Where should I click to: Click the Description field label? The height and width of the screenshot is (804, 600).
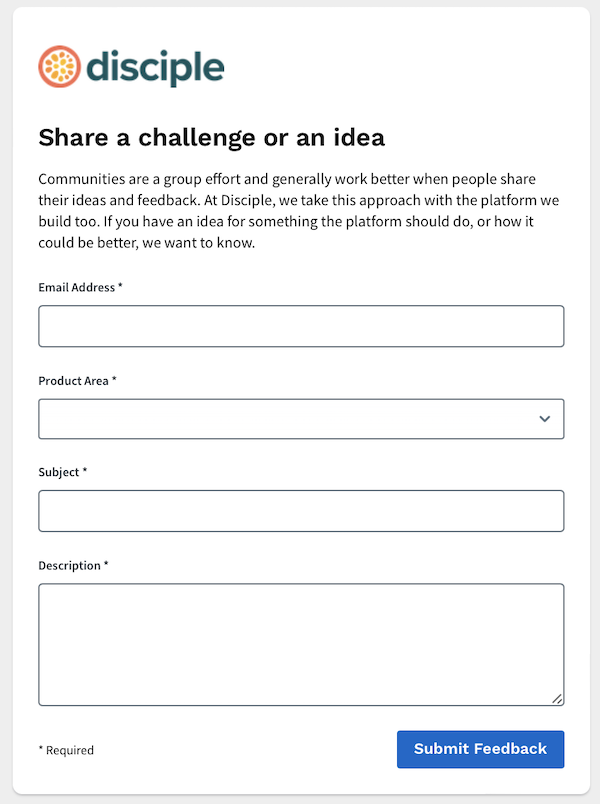69,566
